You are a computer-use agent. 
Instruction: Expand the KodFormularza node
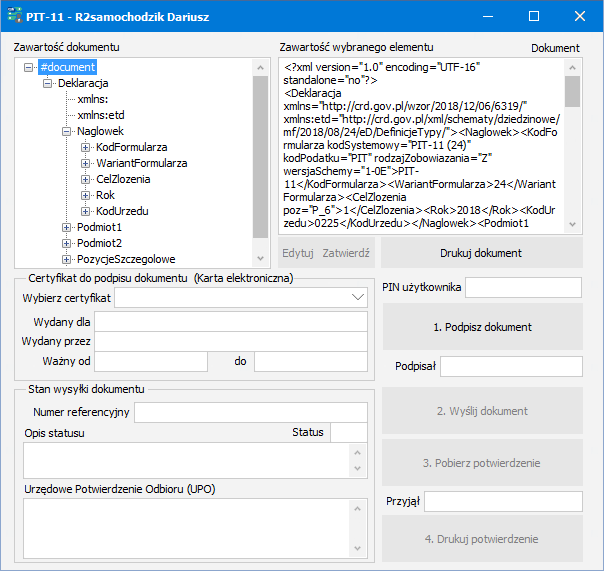click(86, 147)
